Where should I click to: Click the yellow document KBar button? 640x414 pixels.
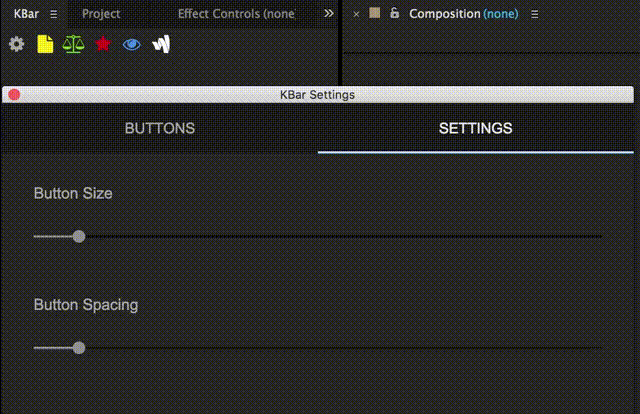click(x=45, y=44)
